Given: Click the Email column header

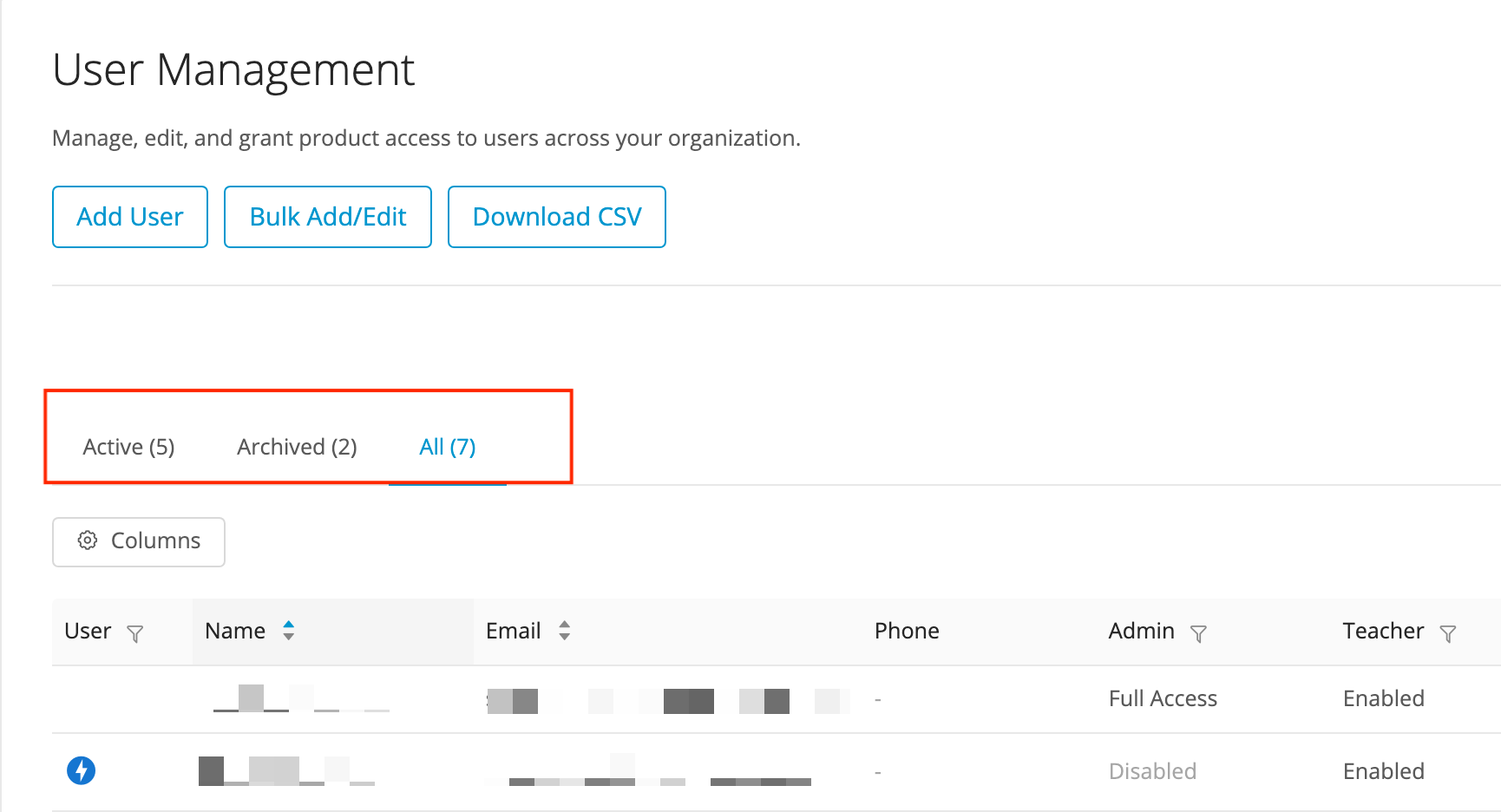Looking at the screenshot, I should click(x=514, y=631).
